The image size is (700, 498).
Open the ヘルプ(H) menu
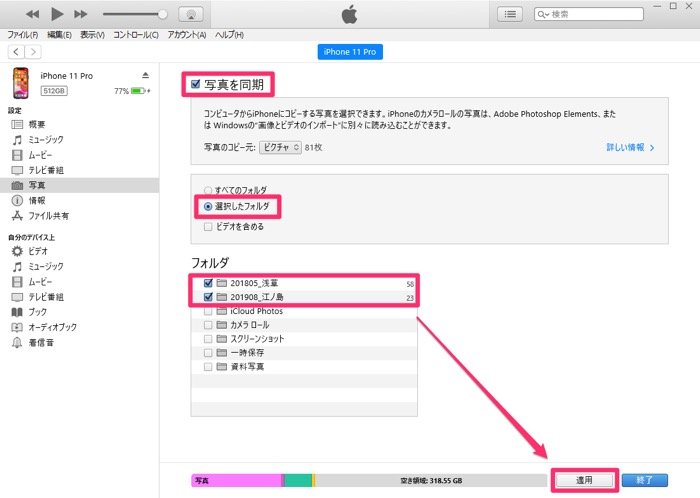click(x=229, y=35)
